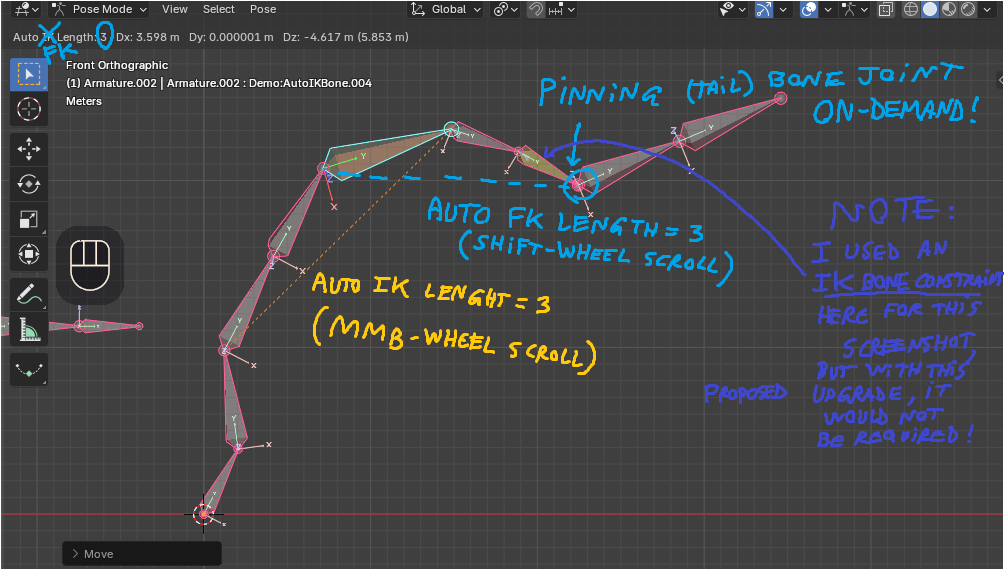Screen dimensions: 1004x570
Task: Click the 'Dz: -4.617 m' readout
Action: pos(320,37)
